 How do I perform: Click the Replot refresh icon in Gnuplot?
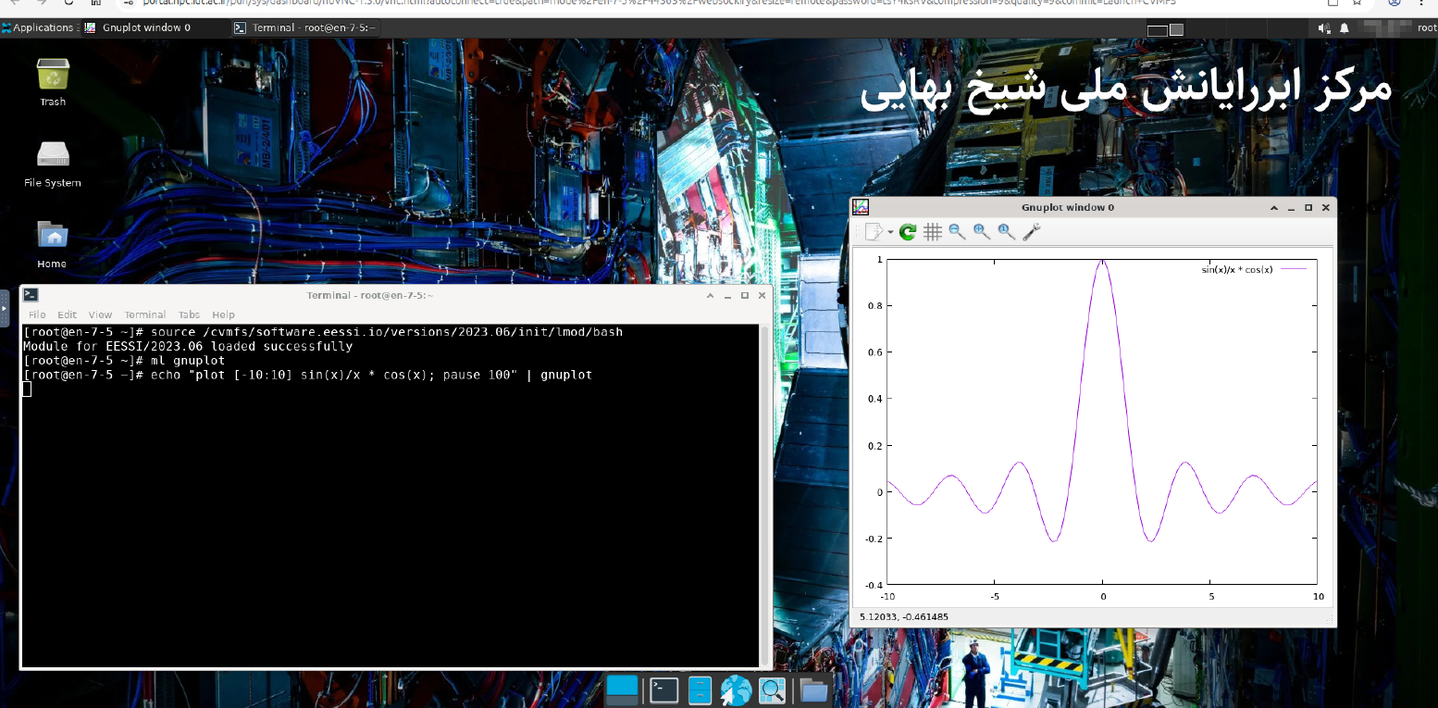(907, 232)
